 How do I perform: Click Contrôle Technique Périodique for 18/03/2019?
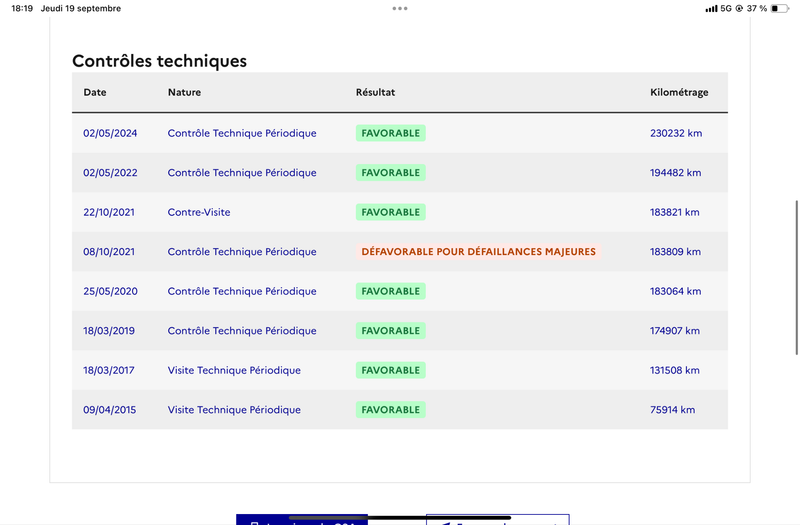click(242, 331)
